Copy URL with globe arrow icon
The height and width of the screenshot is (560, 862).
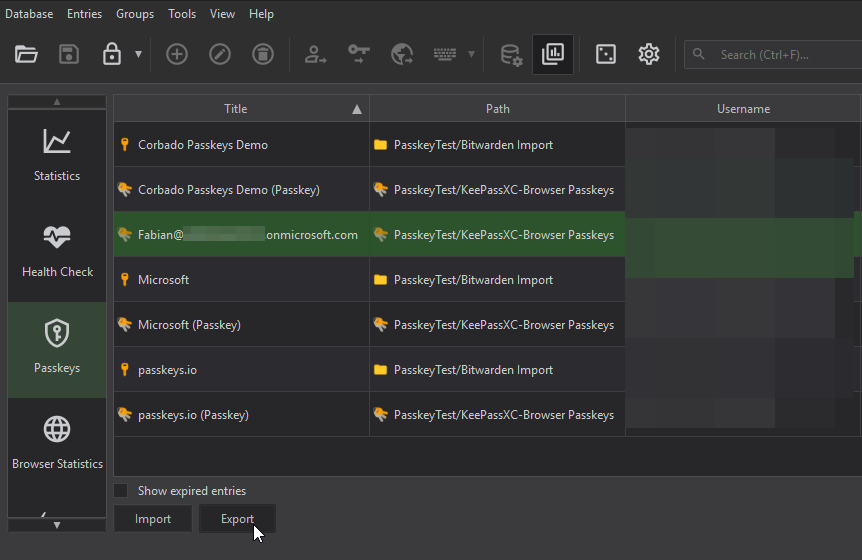coord(402,54)
